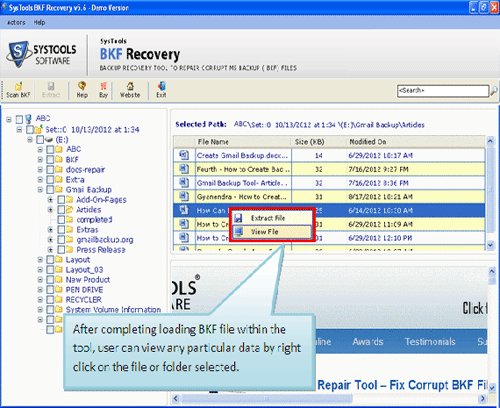Expand the Layout folder node
The image size is (500, 408).
(x=40, y=260)
